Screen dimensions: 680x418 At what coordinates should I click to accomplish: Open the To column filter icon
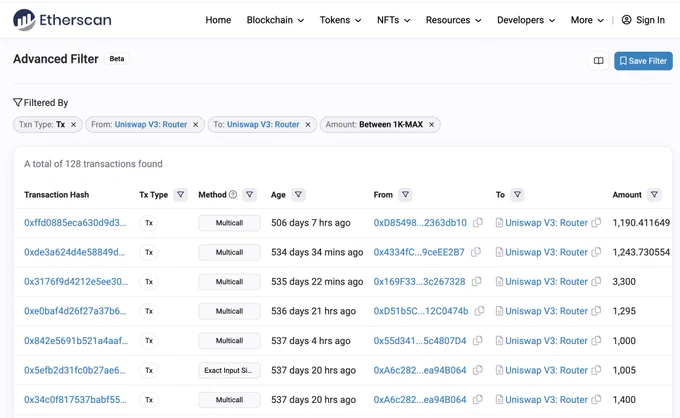coord(517,195)
